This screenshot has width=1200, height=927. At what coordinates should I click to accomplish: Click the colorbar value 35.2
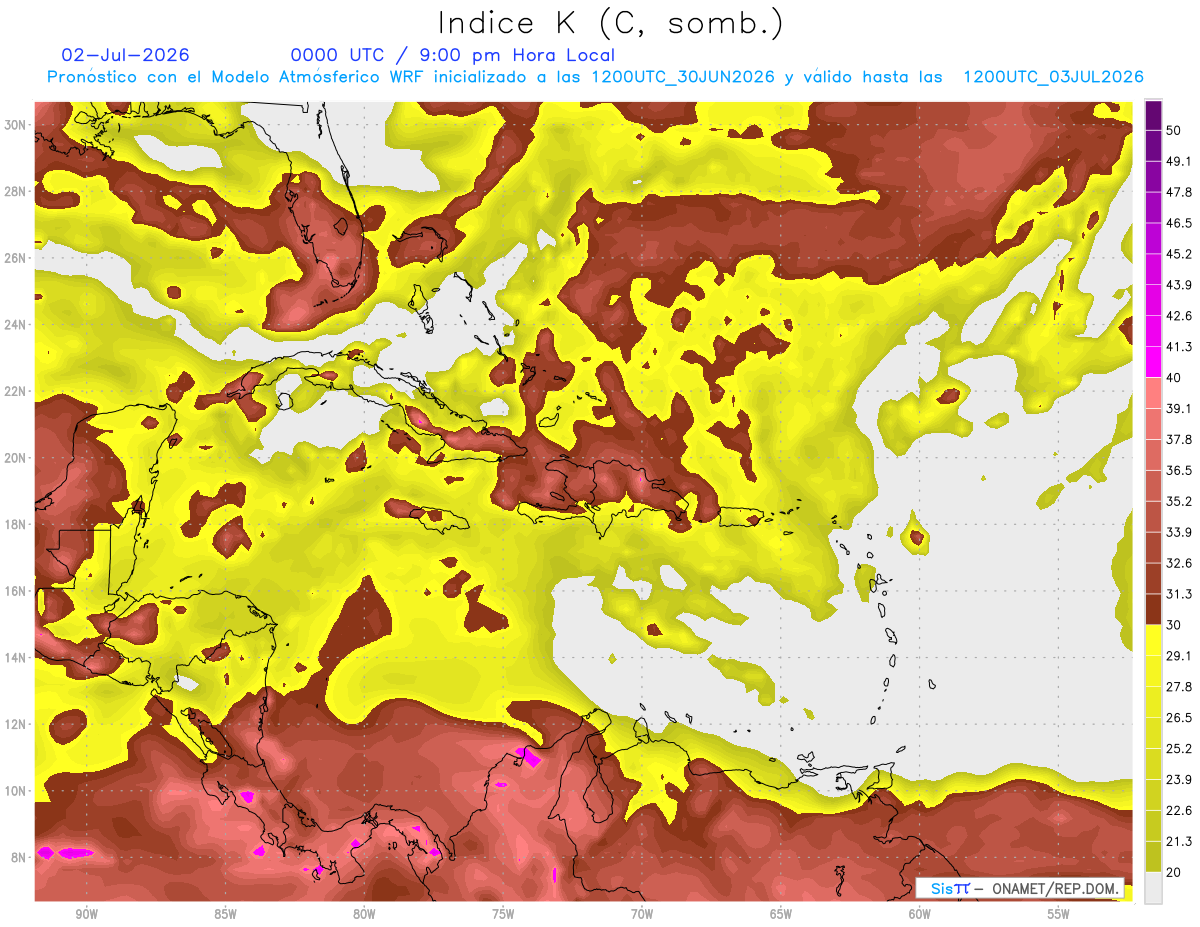(1178, 501)
